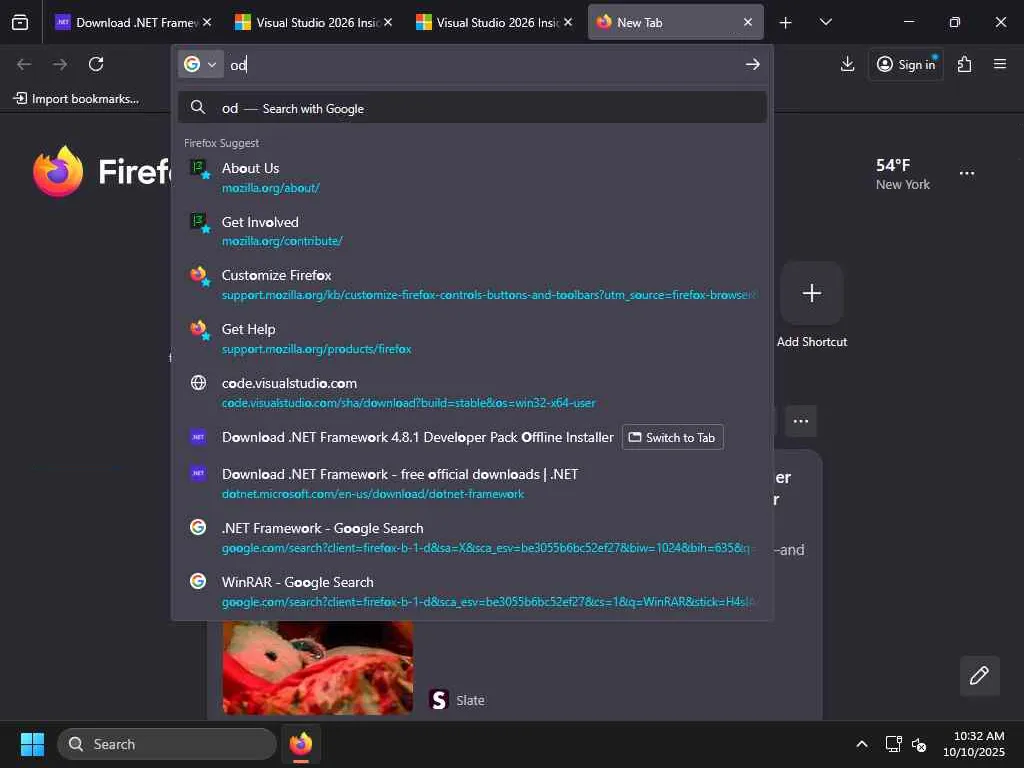Click the pencil customize page icon
This screenshot has width=1024, height=768.
click(979, 675)
